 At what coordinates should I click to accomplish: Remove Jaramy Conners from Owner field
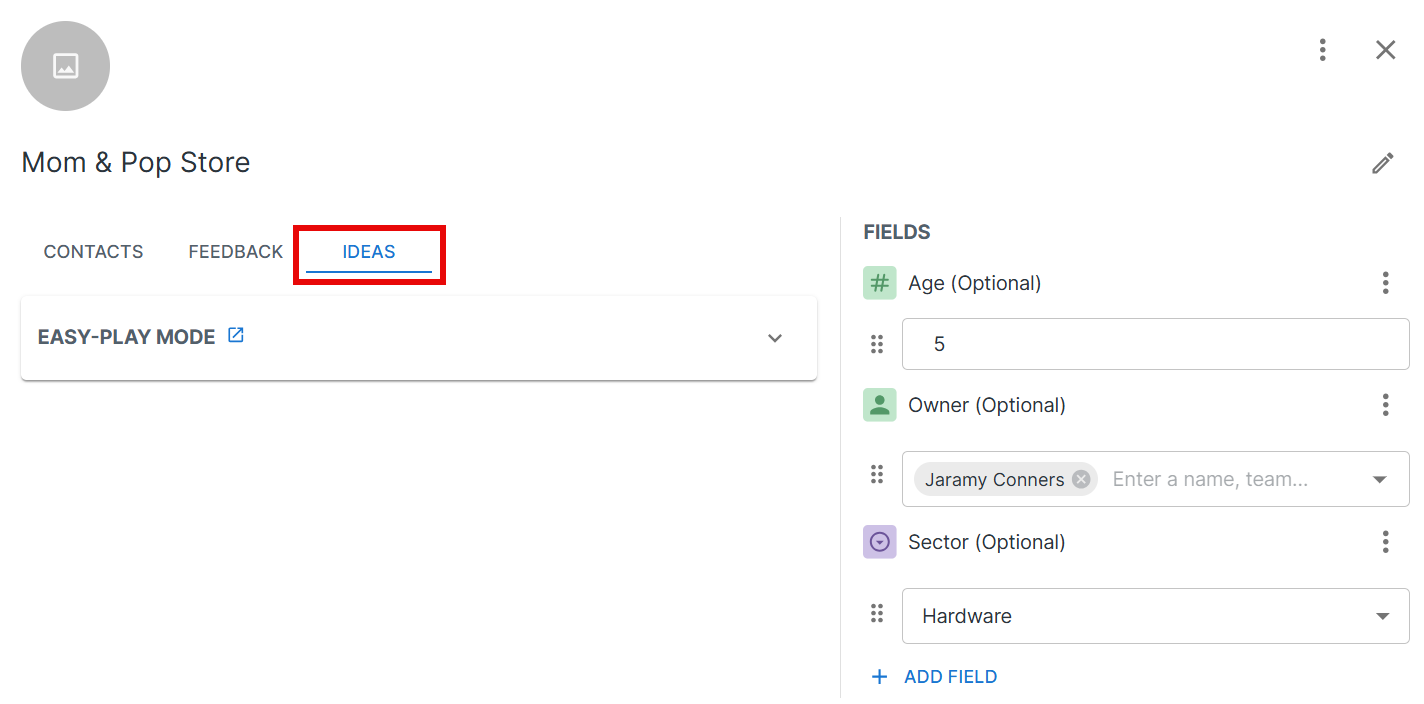pyautogui.click(x=1081, y=479)
